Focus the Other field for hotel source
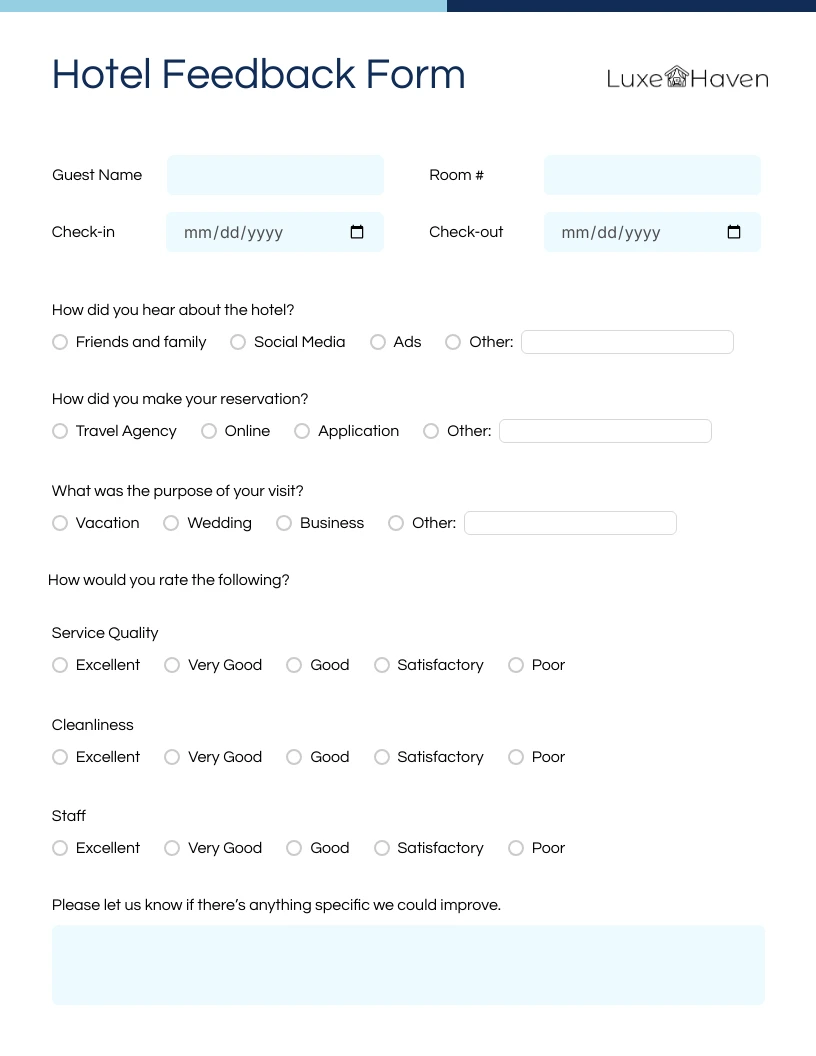This screenshot has width=816, height=1056. [627, 342]
